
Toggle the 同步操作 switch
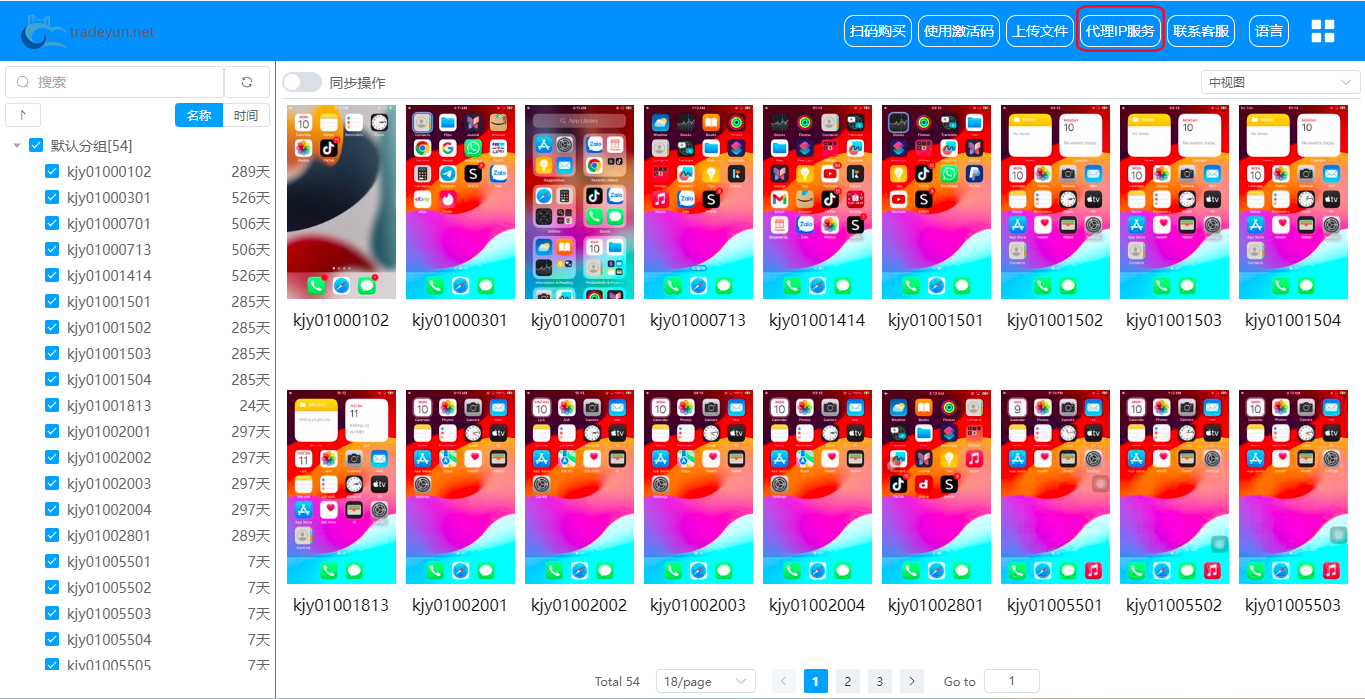(x=302, y=82)
